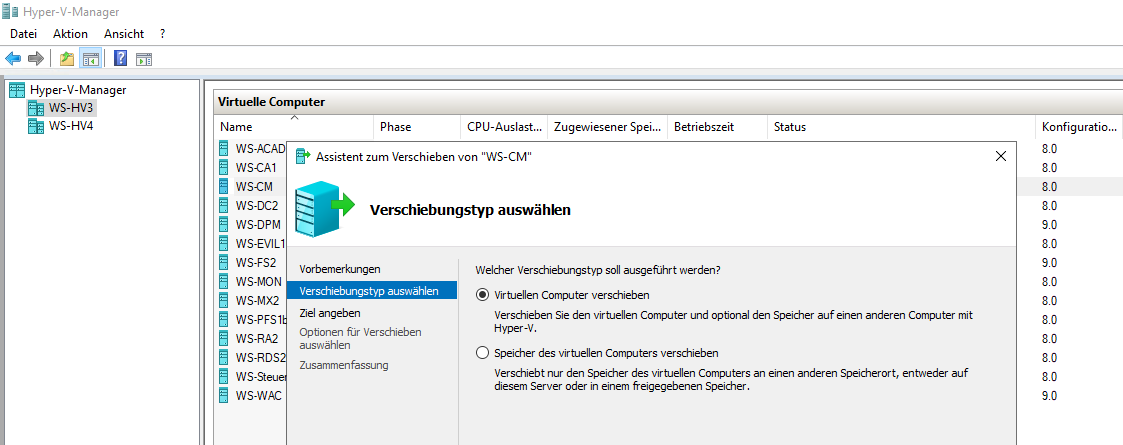Sort VMs by the Name column header
The height and width of the screenshot is (445, 1123).
pos(294,127)
